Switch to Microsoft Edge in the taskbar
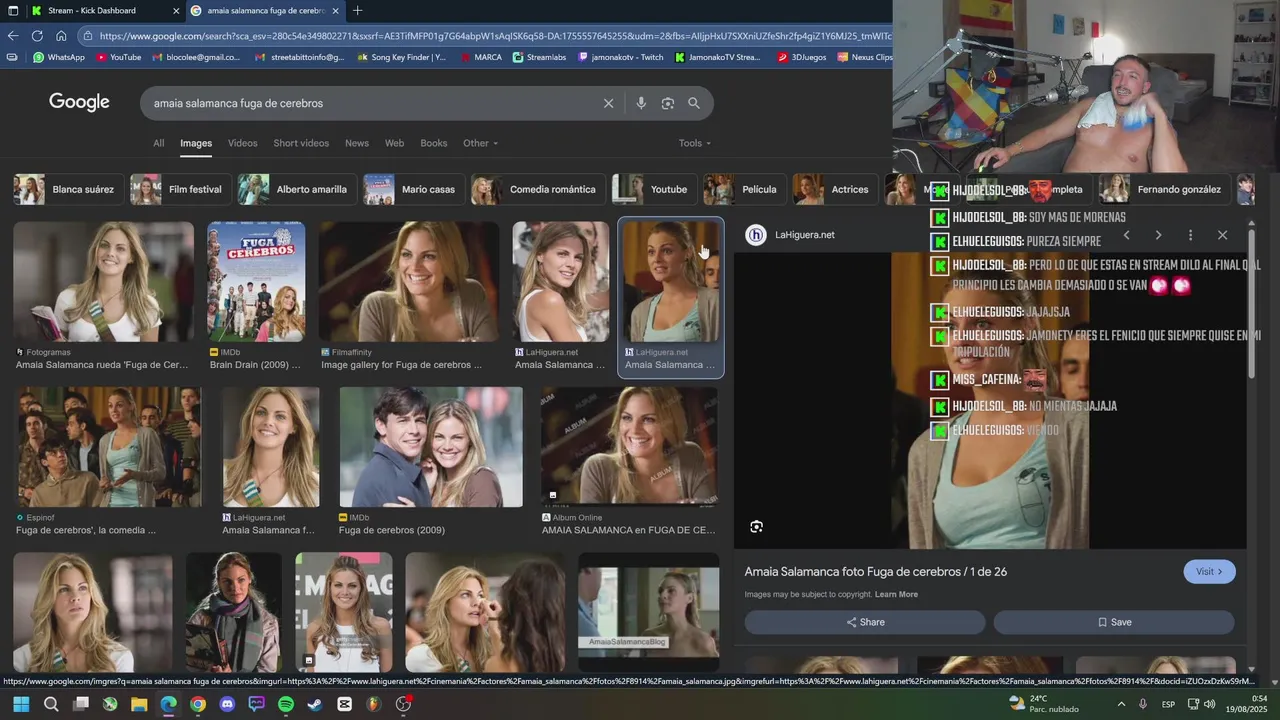 pos(168,704)
